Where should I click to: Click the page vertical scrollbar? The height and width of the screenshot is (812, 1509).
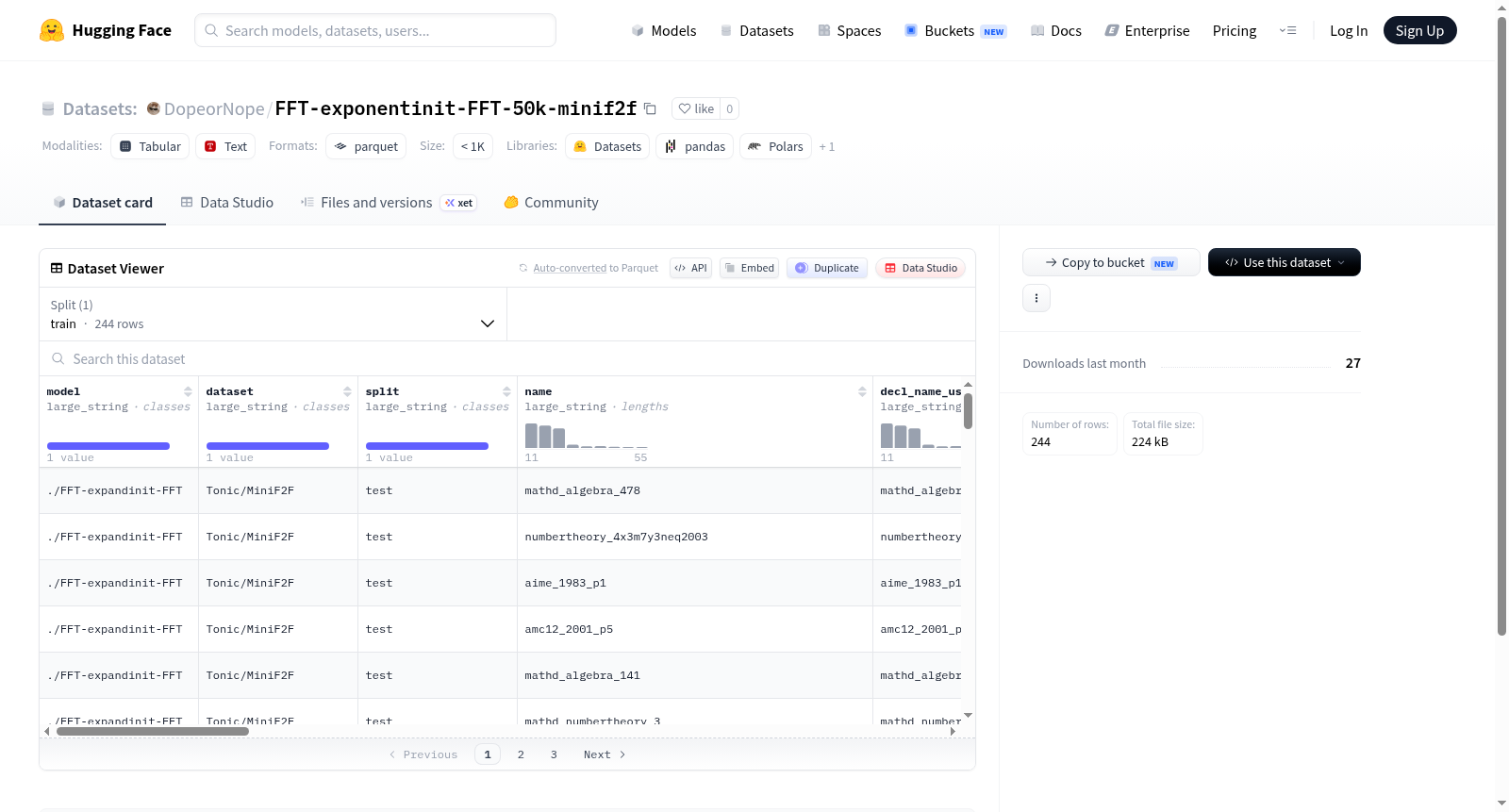(x=1501, y=325)
